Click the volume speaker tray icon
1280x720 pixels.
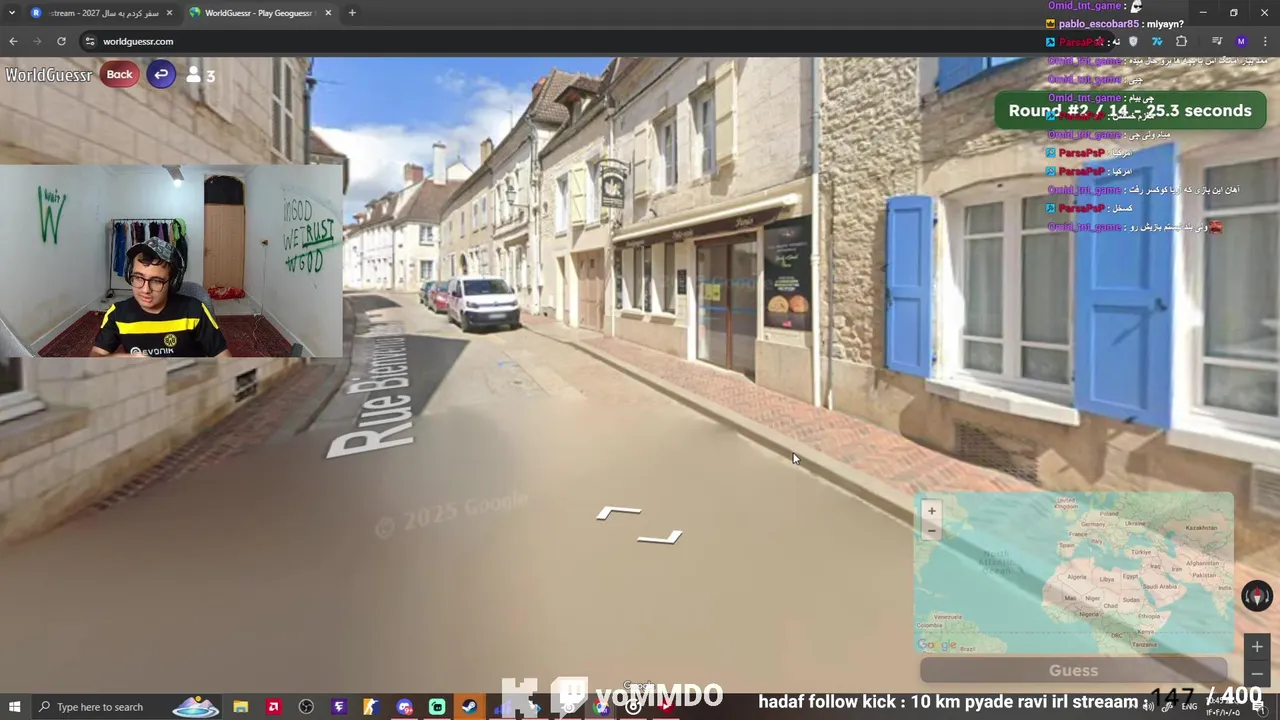pyautogui.click(x=1148, y=707)
